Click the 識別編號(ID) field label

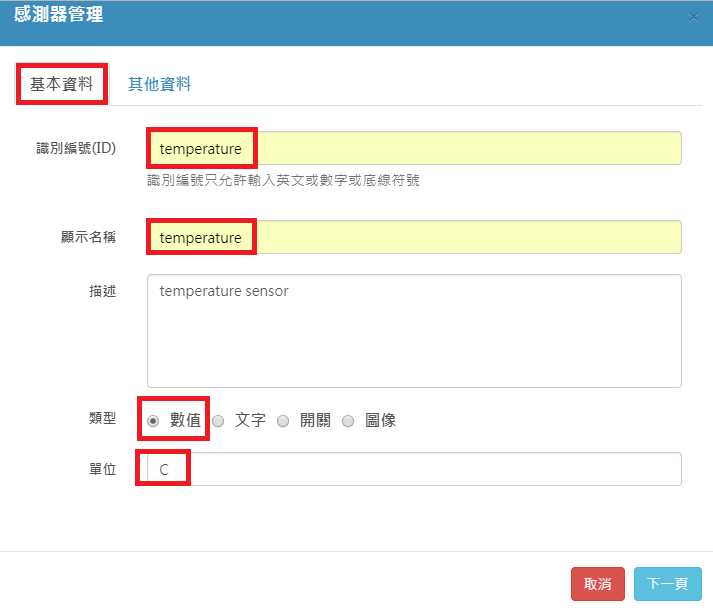[75, 148]
